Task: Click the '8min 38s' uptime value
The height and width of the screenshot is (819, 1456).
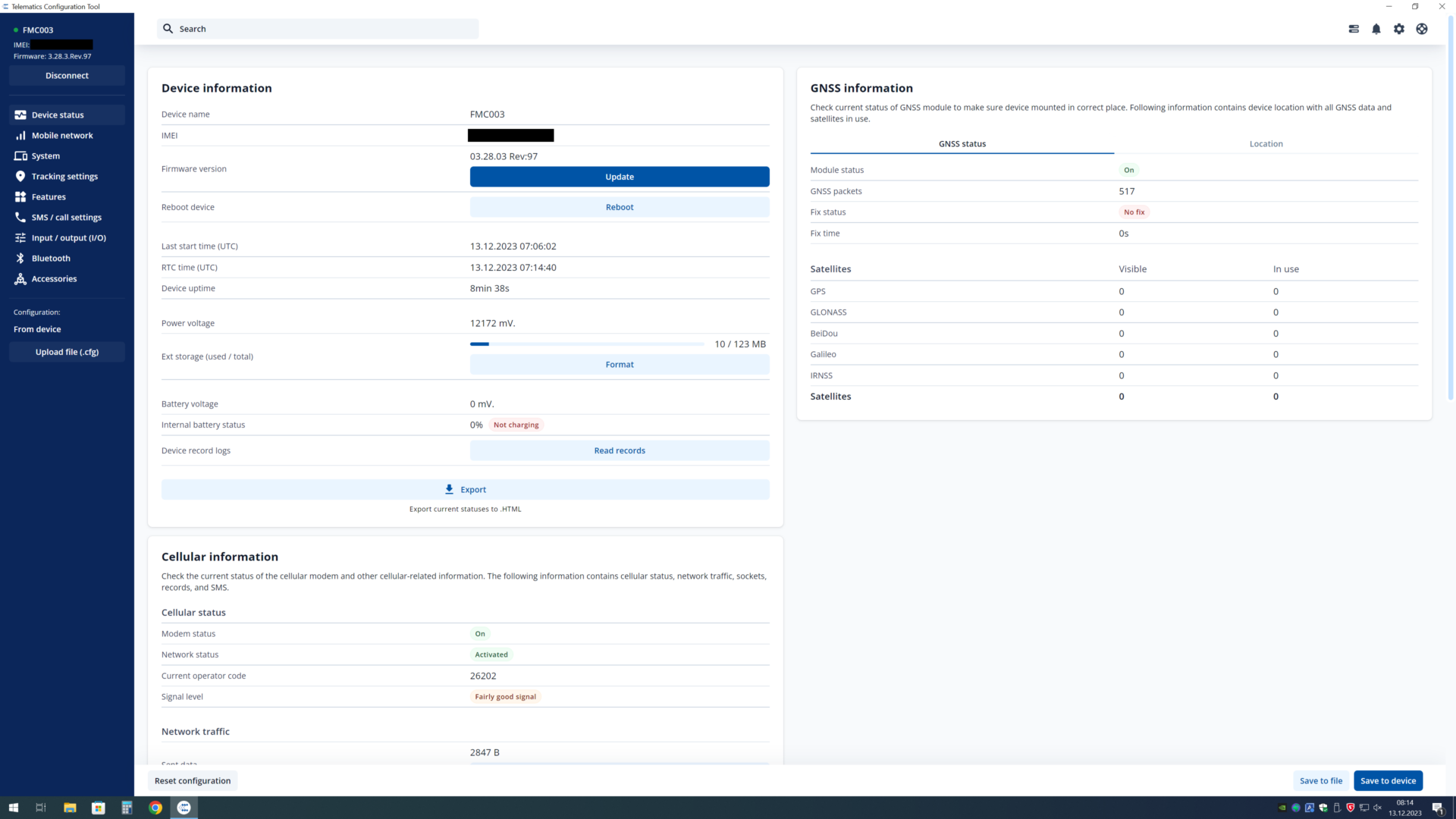Action: pyautogui.click(x=489, y=289)
